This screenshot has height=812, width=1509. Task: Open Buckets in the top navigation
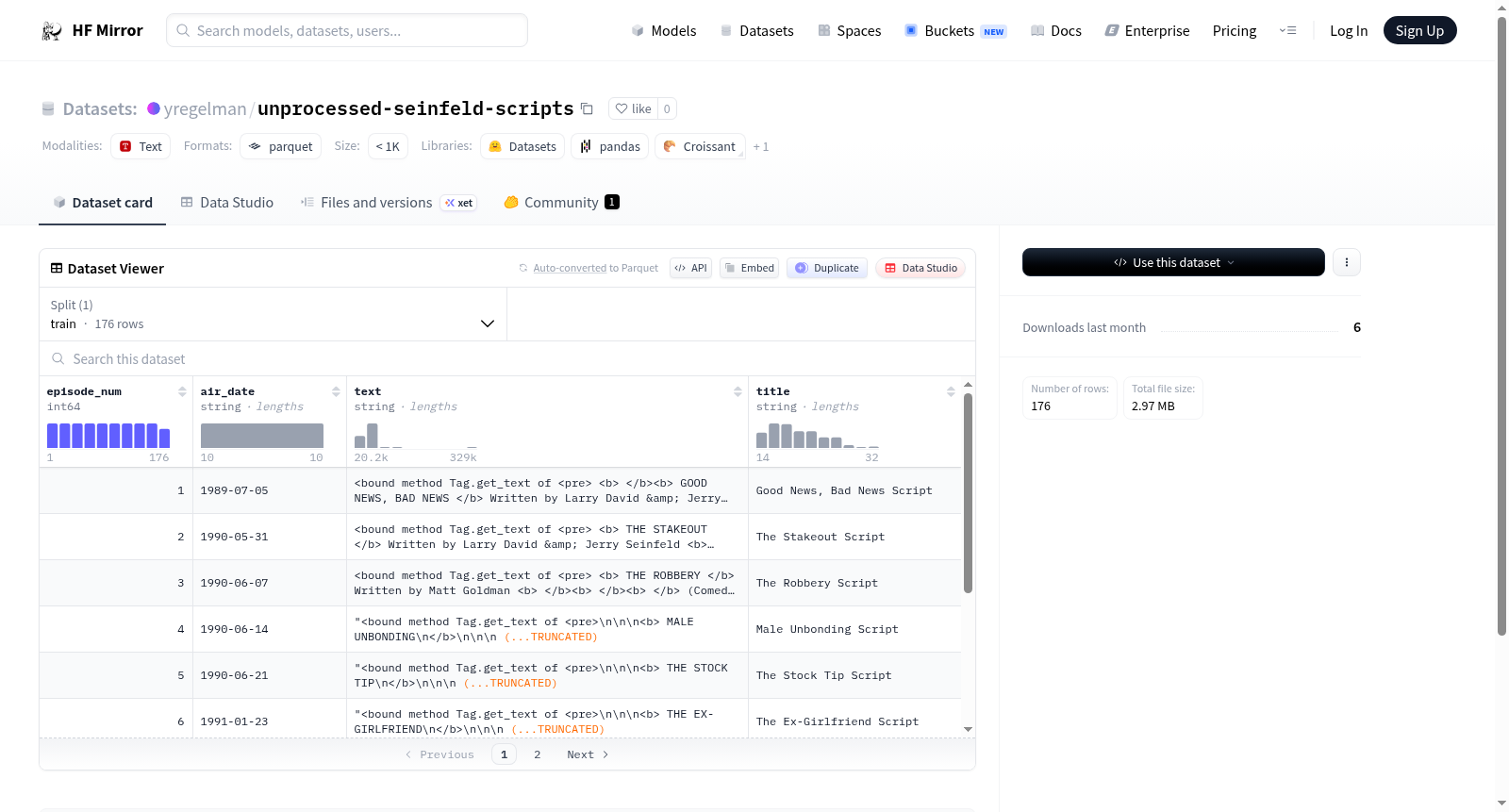click(955, 31)
